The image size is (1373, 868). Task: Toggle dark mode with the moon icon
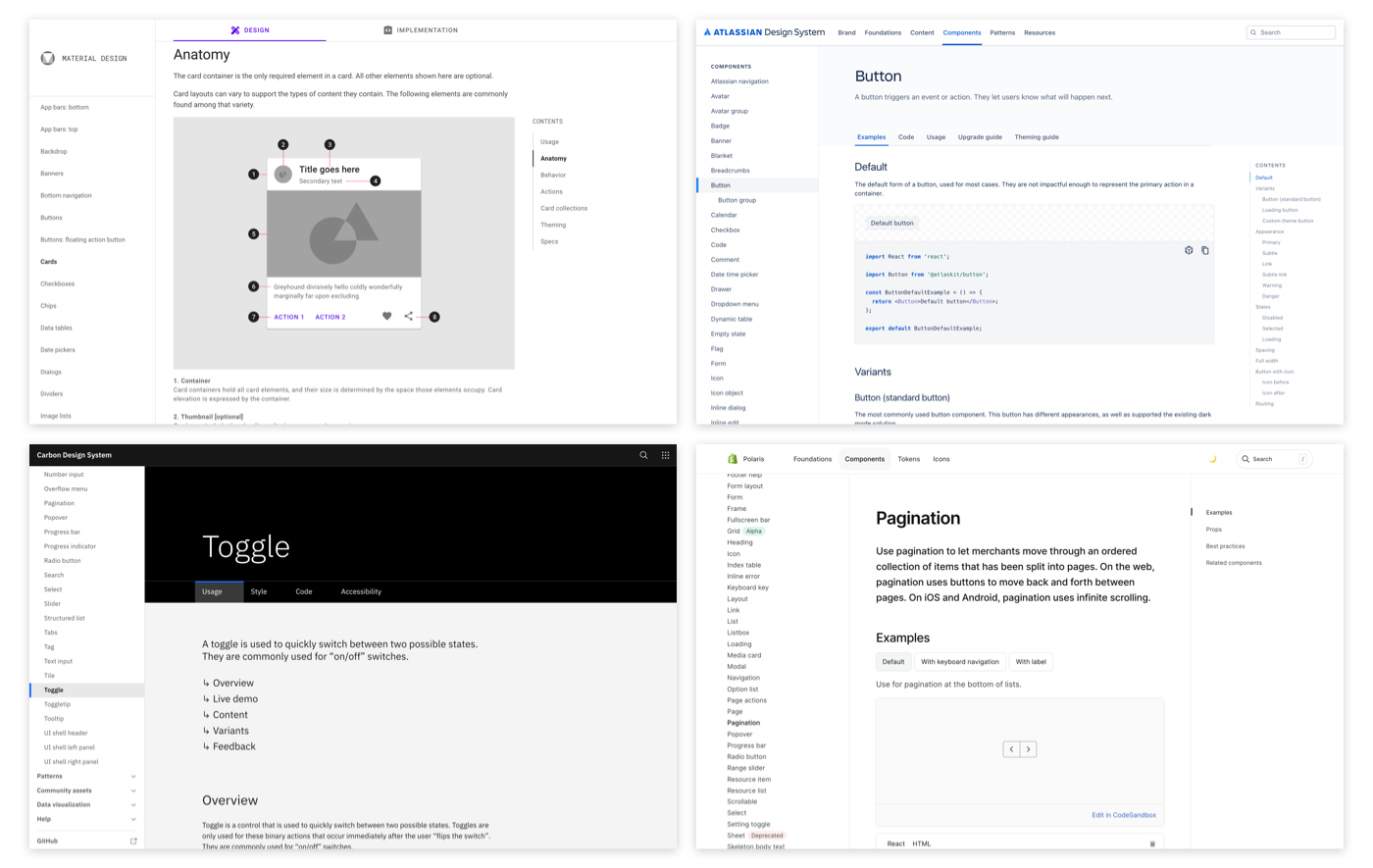click(1212, 459)
